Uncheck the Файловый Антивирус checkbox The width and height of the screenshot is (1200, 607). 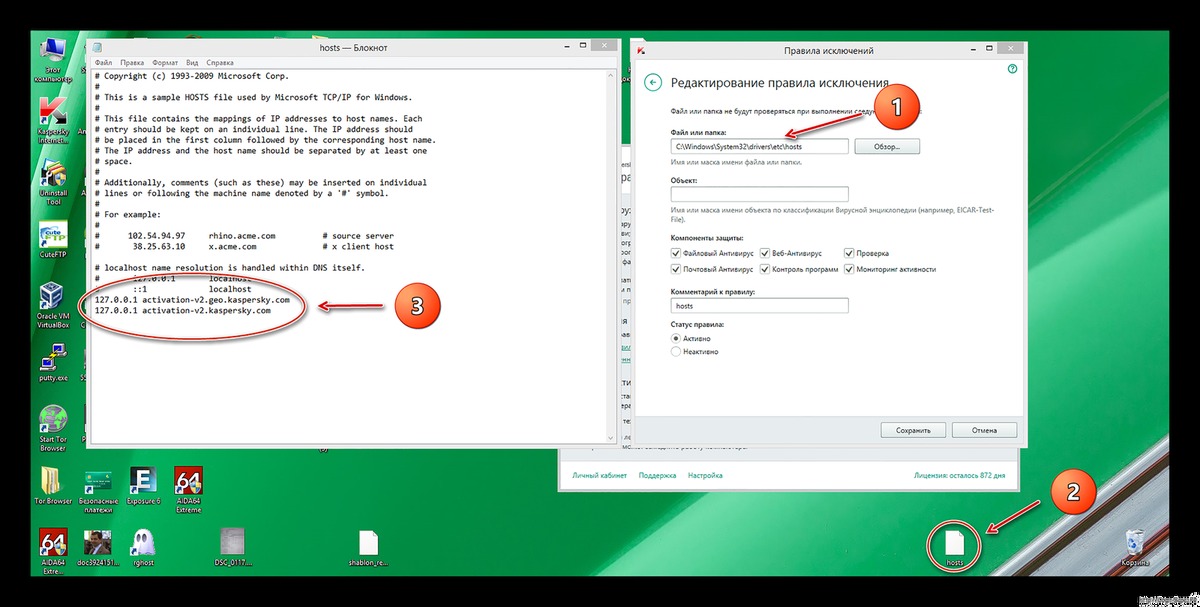click(x=677, y=254)
